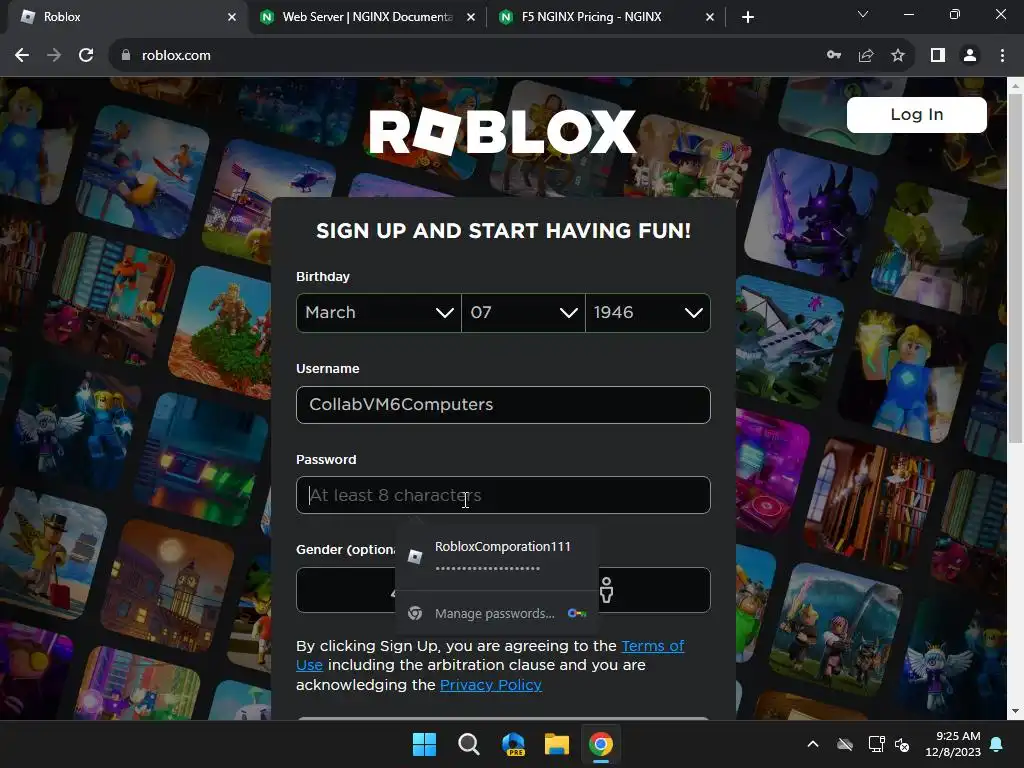Screen dimensions: 1024x768
Task: Open the browser side panel icon
Action: [x=938, y=56]
